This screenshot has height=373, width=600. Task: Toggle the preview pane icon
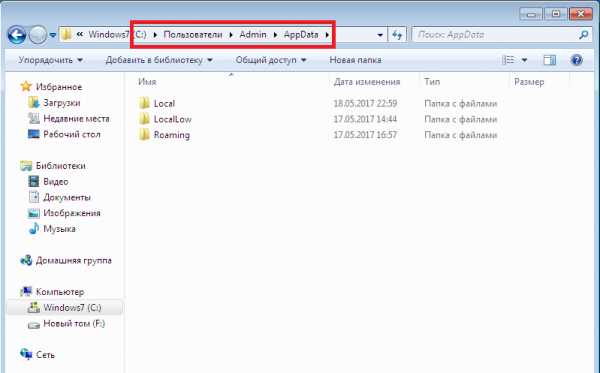coord(549,60)
